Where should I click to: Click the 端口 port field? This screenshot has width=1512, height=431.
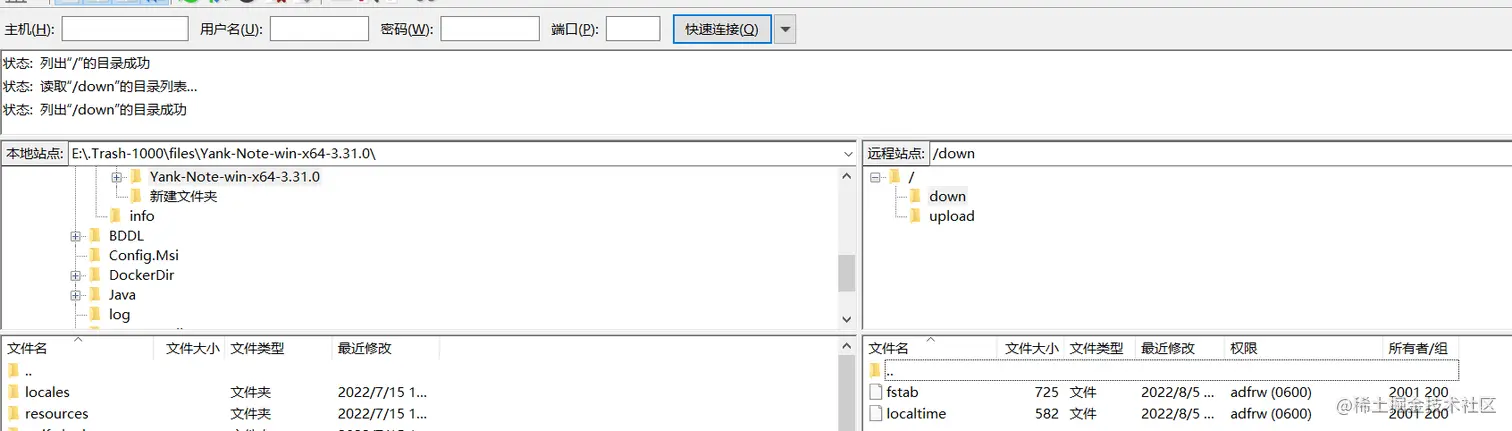click(x=633, y=29)
